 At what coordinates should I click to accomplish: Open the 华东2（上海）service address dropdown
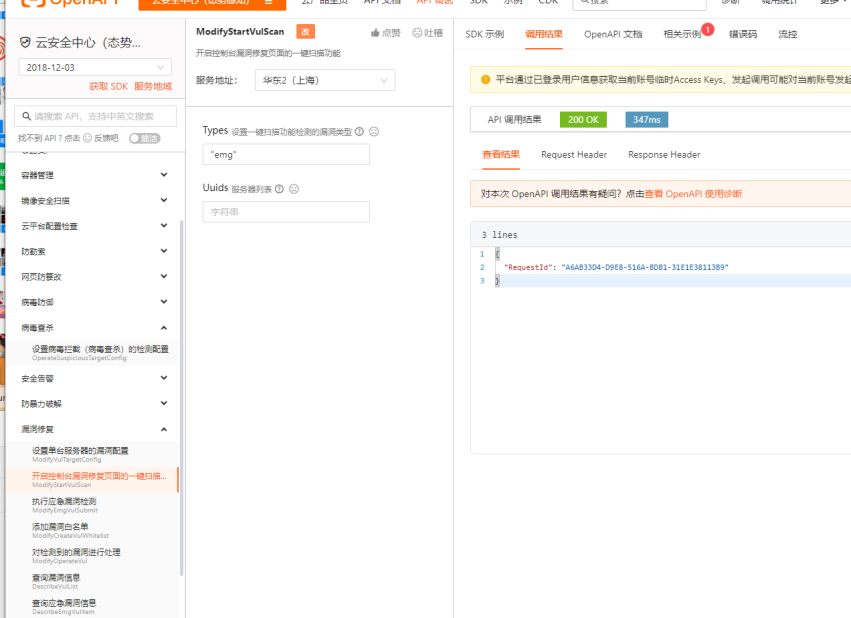[x=325, y=80]
